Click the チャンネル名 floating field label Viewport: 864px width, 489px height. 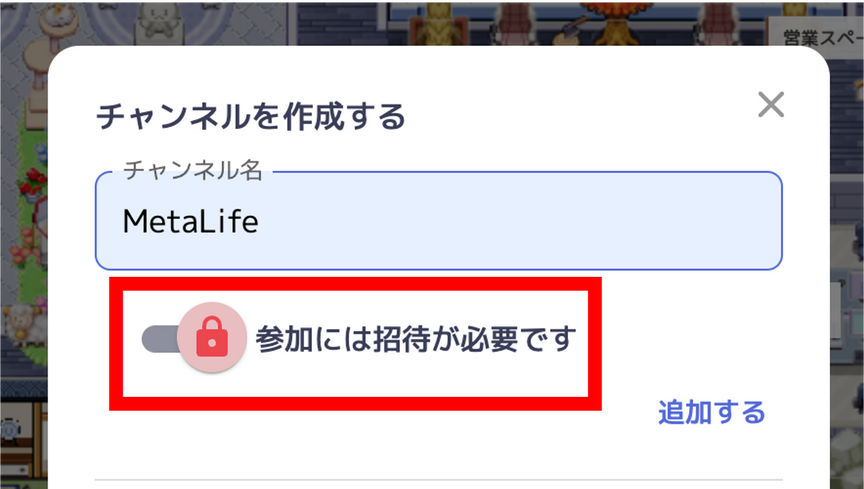(192, 170)
